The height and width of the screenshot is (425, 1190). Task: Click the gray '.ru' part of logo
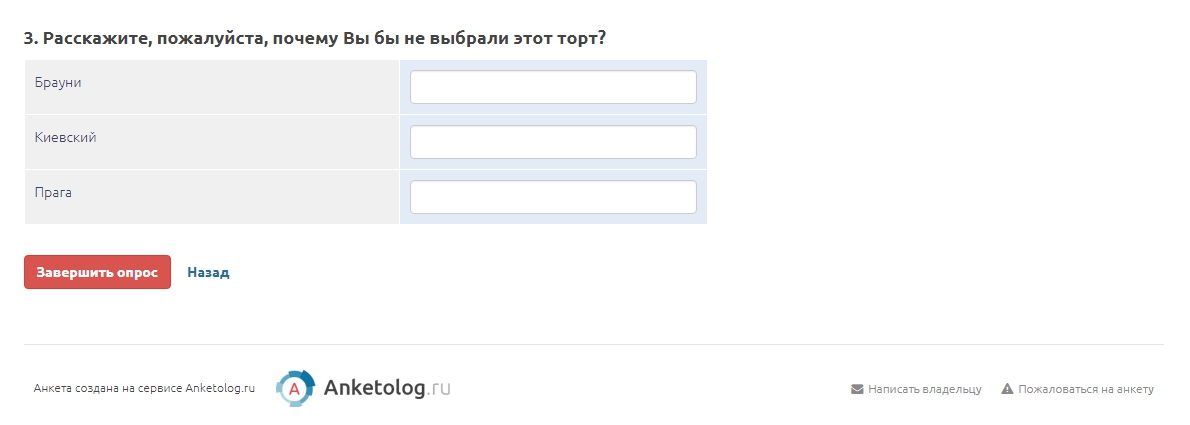(x=438, y=388)
